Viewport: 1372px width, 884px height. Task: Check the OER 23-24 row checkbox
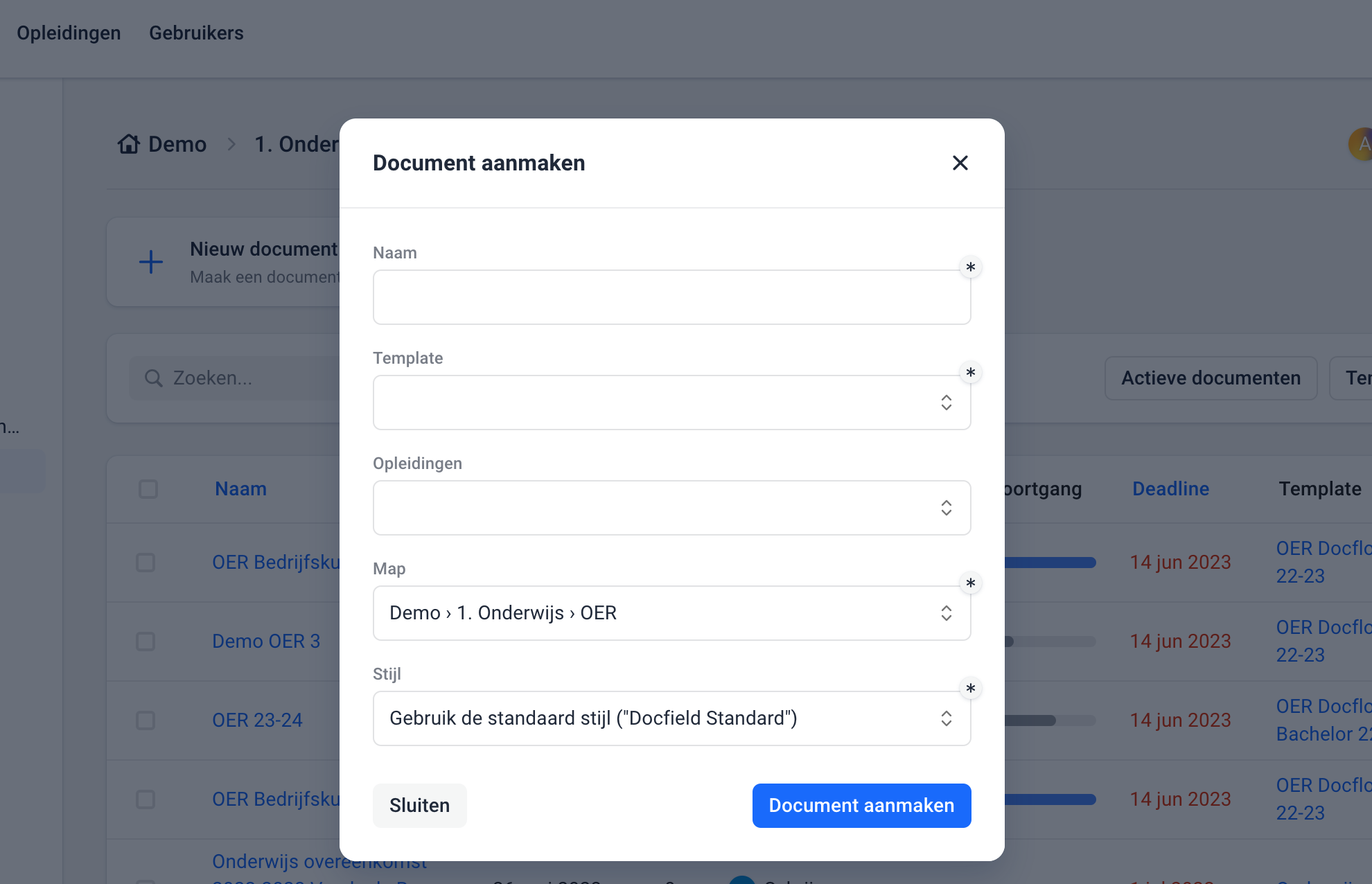click(146, 721)
